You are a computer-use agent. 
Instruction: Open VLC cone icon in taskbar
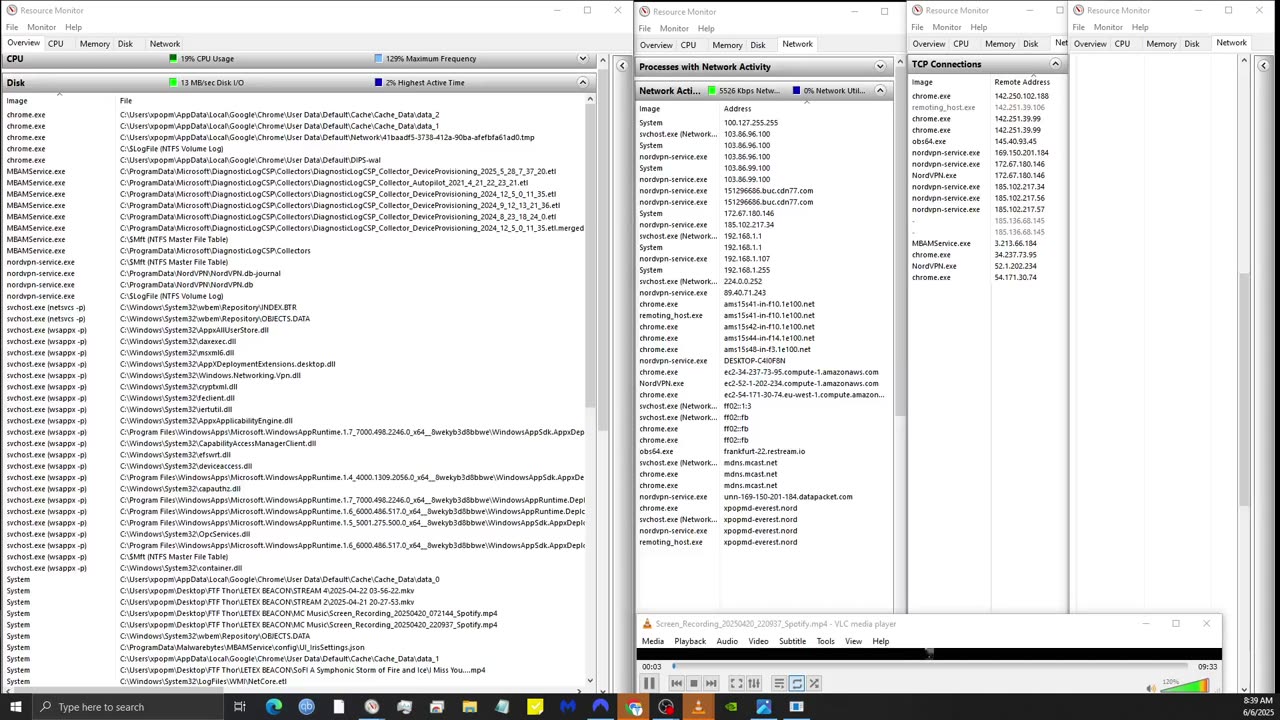698,707
